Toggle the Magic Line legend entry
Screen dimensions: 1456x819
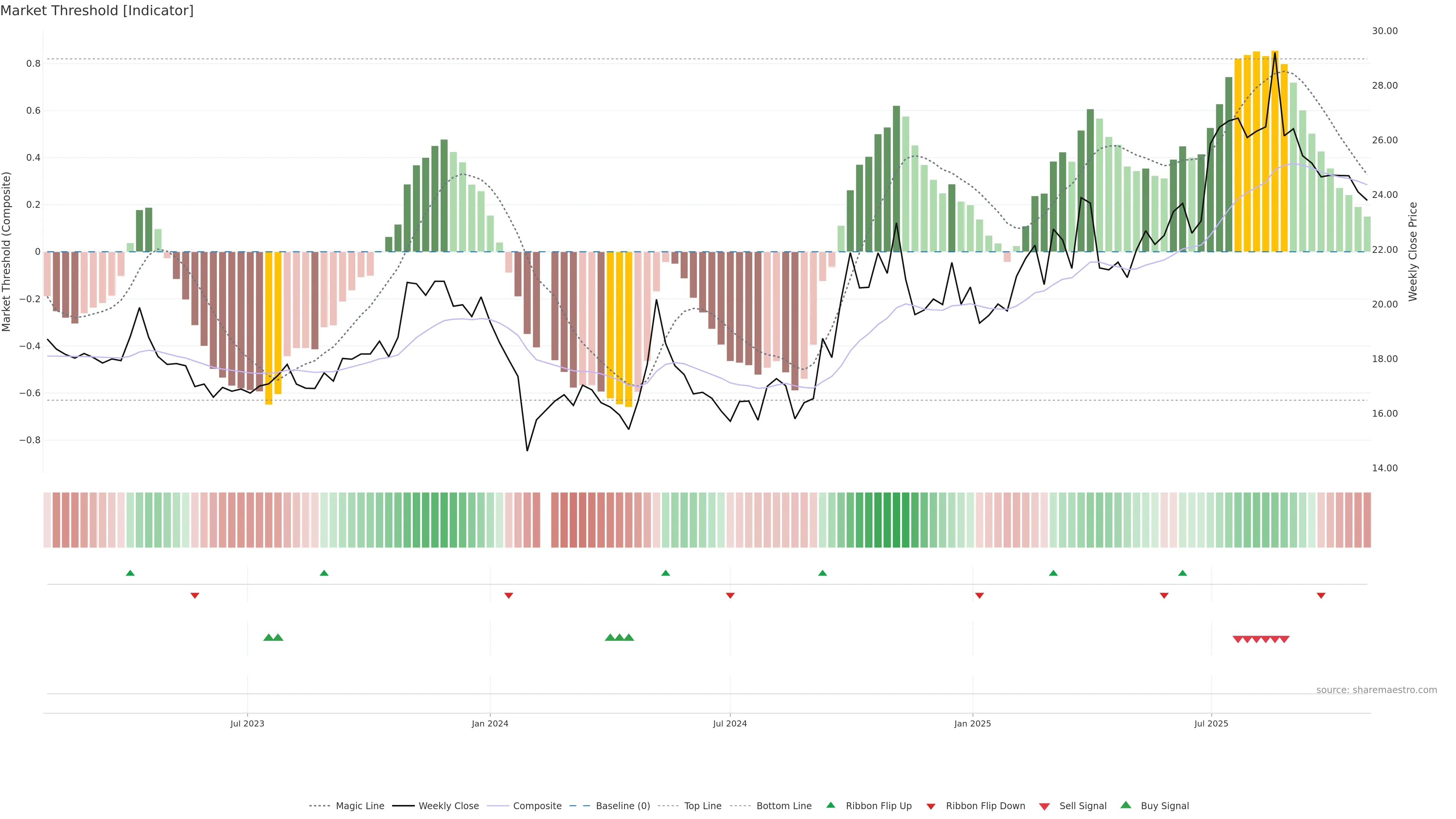pos(359,806)
